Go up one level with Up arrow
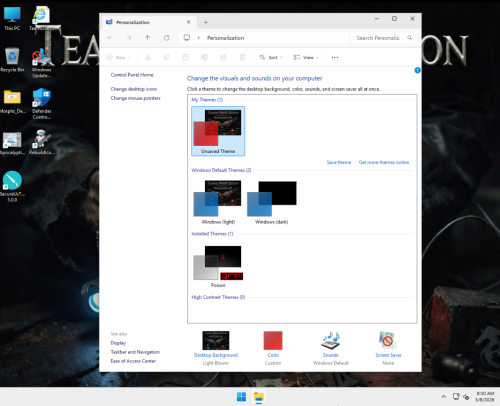Viewport: 500px width, 406px height. (147, 38)
